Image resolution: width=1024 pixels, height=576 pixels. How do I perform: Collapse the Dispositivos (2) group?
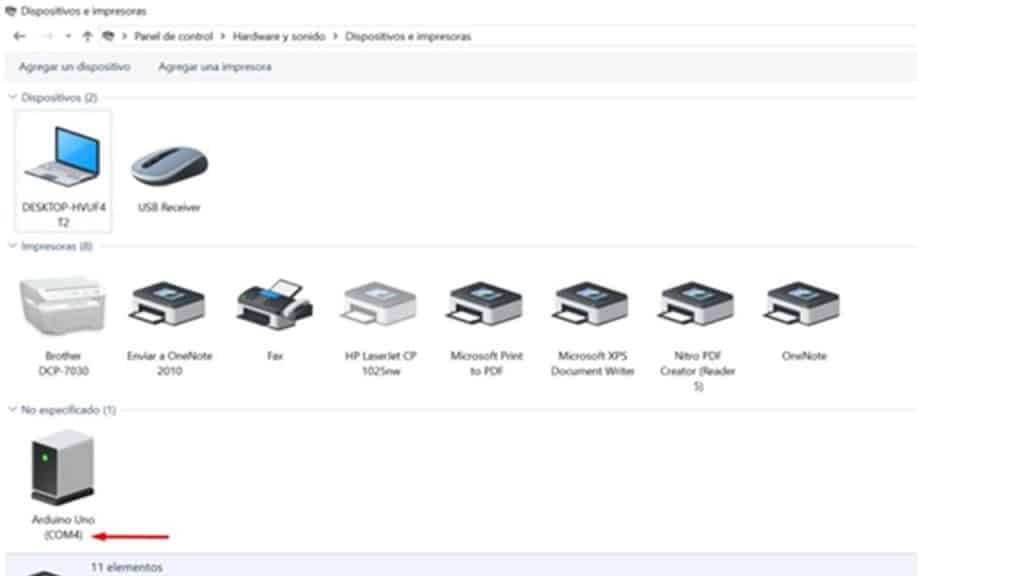[x=13, y=98]
